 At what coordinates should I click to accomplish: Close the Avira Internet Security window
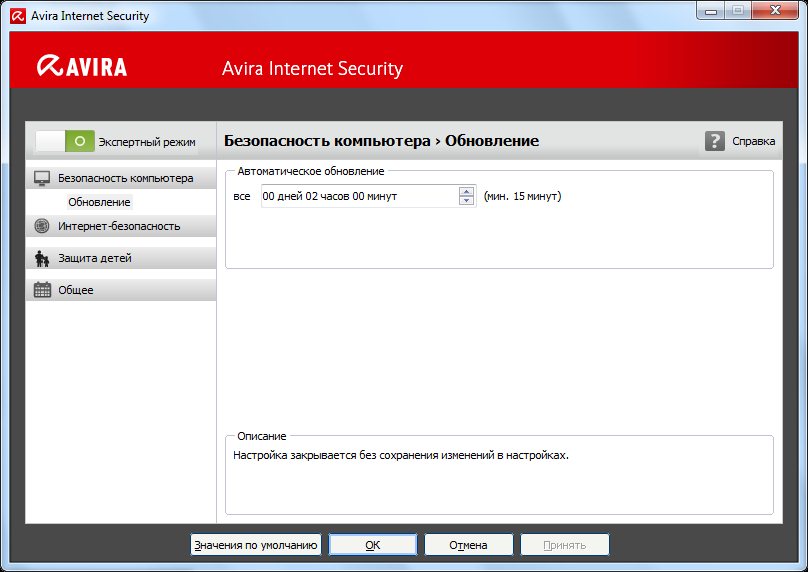click(776, 12)
